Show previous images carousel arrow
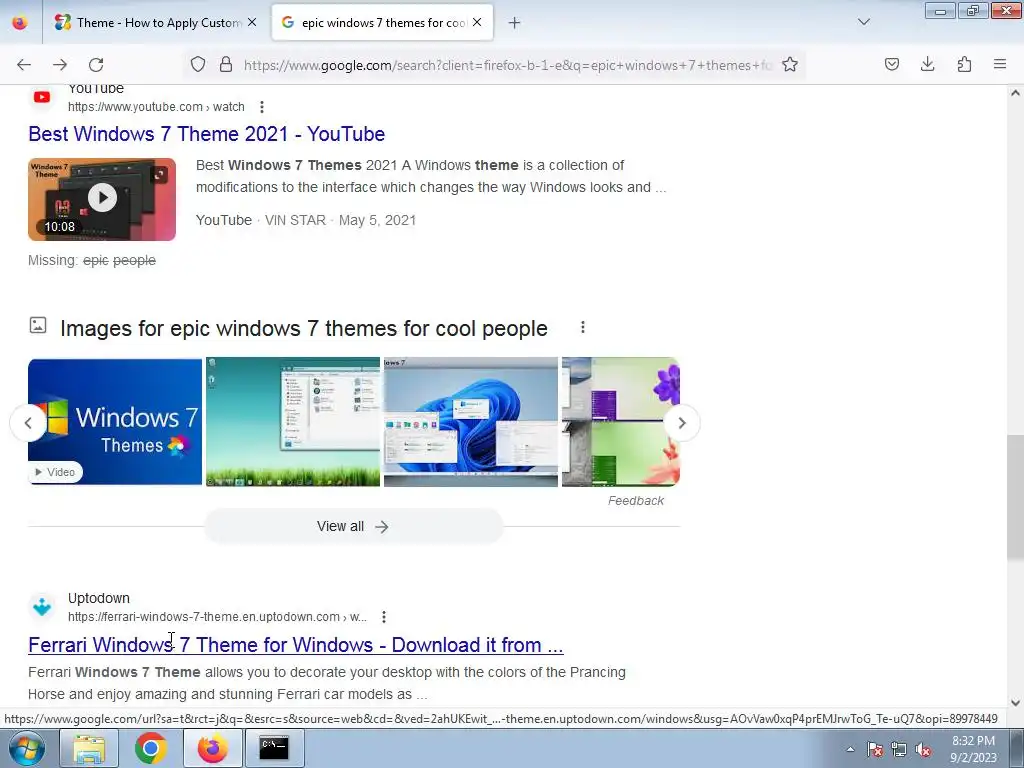 28,423
